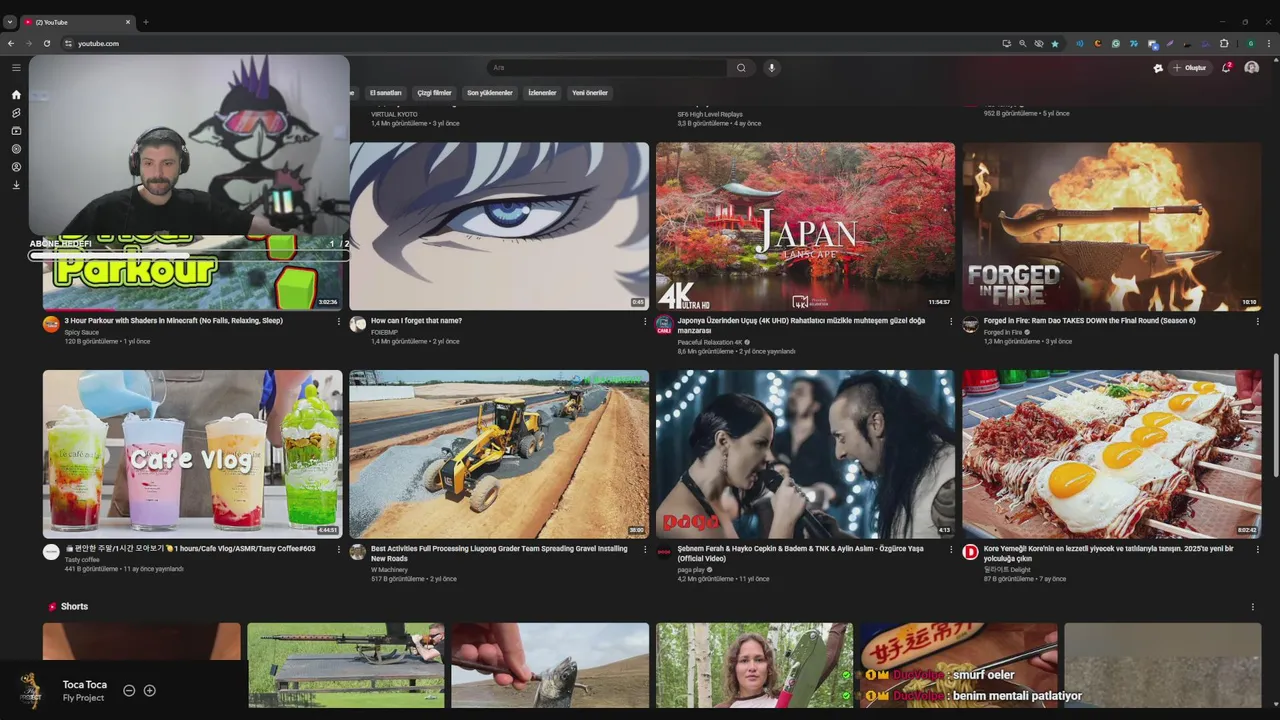Open Grammarly extension icon

[1116, 44]
